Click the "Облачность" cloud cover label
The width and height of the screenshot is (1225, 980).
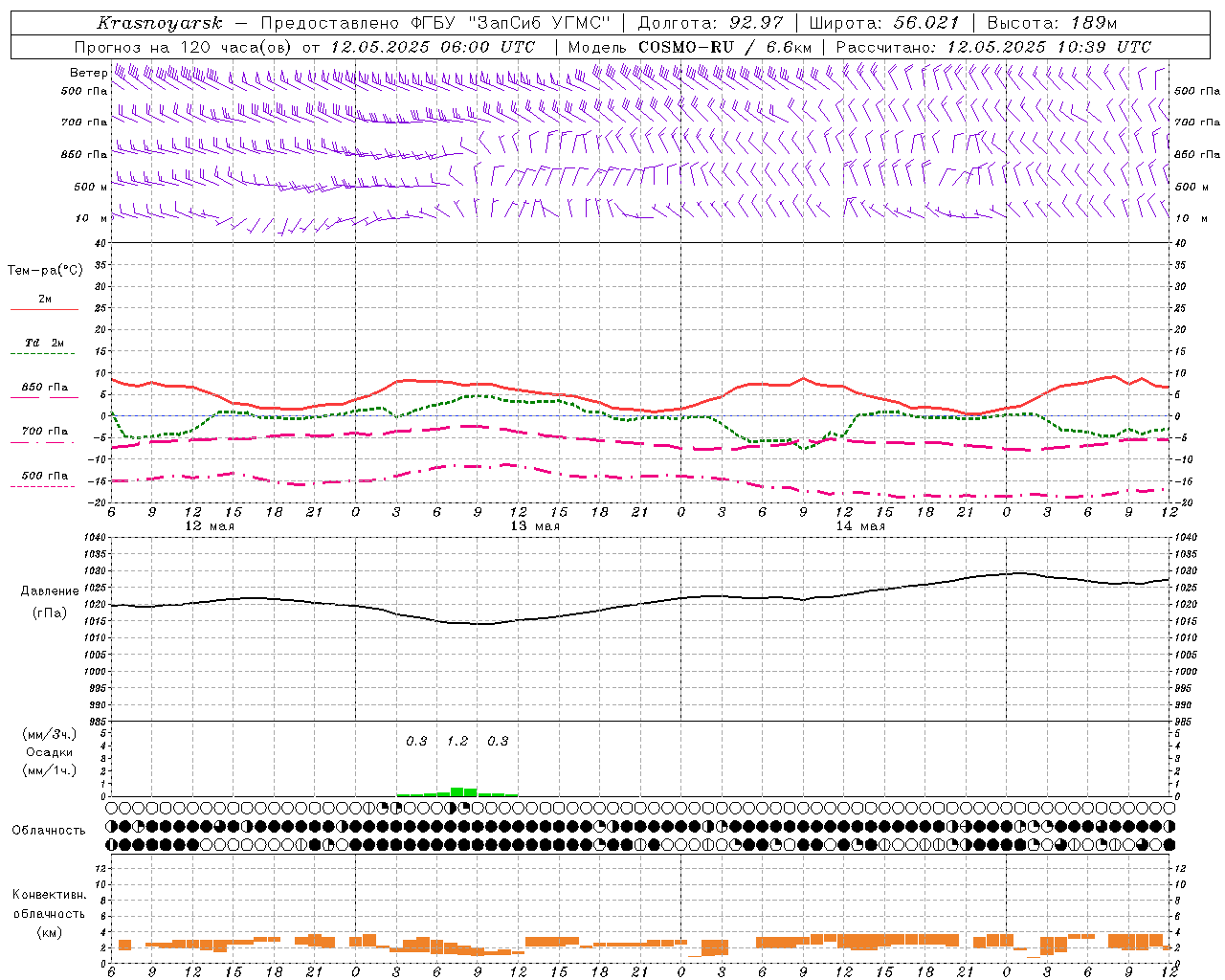pos(49,831)
